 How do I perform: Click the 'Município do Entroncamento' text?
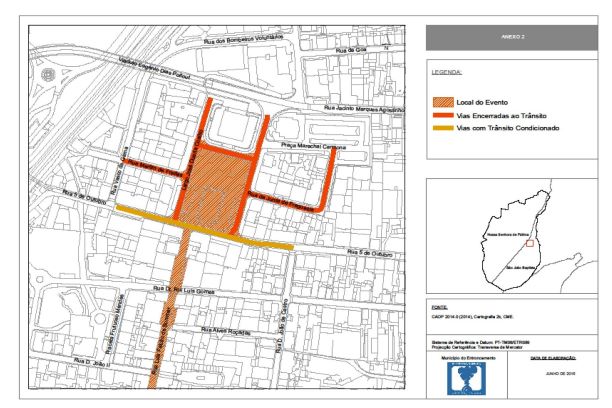coord(467,357)
